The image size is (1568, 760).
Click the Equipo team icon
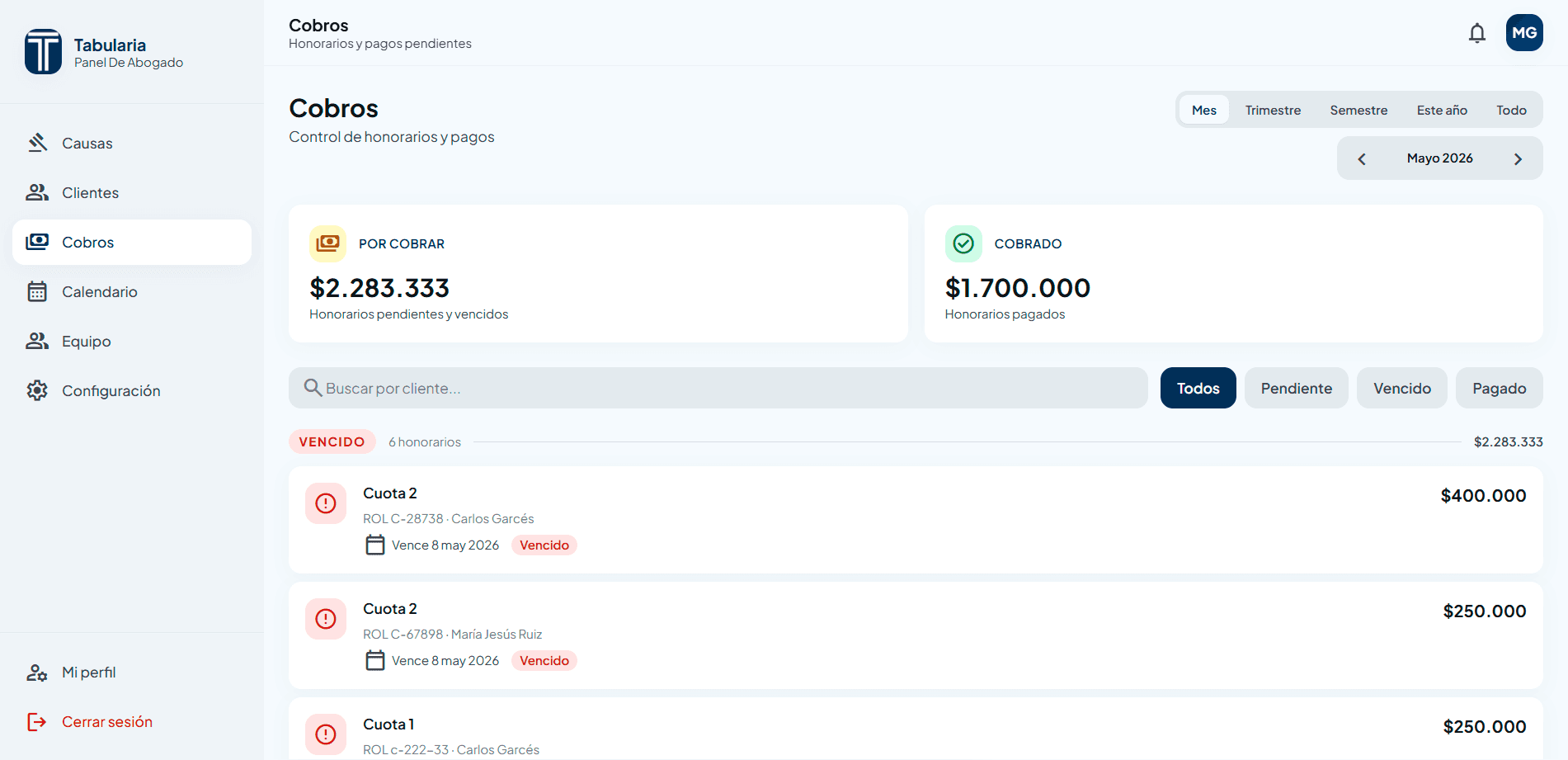pyautogui.click(x=37, y=341)
